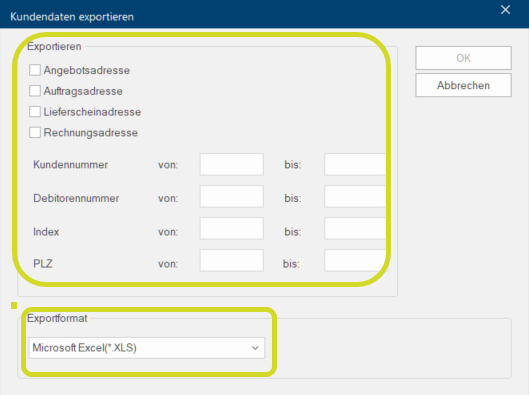Click the Rechnungsadresse label text
Screen dimensions: 529x395
[91, 133]
